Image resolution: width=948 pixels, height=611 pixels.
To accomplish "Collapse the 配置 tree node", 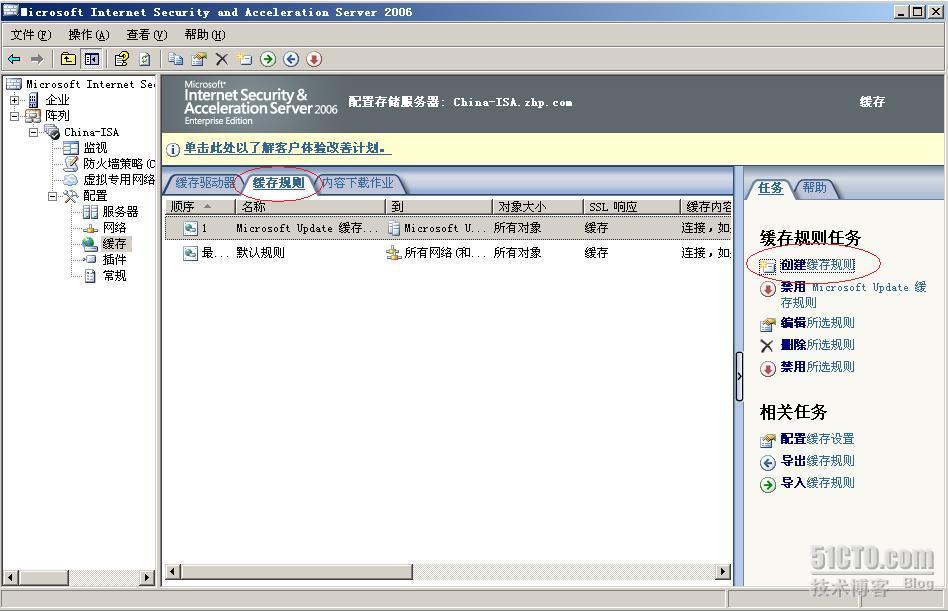I will coord(53,196).
